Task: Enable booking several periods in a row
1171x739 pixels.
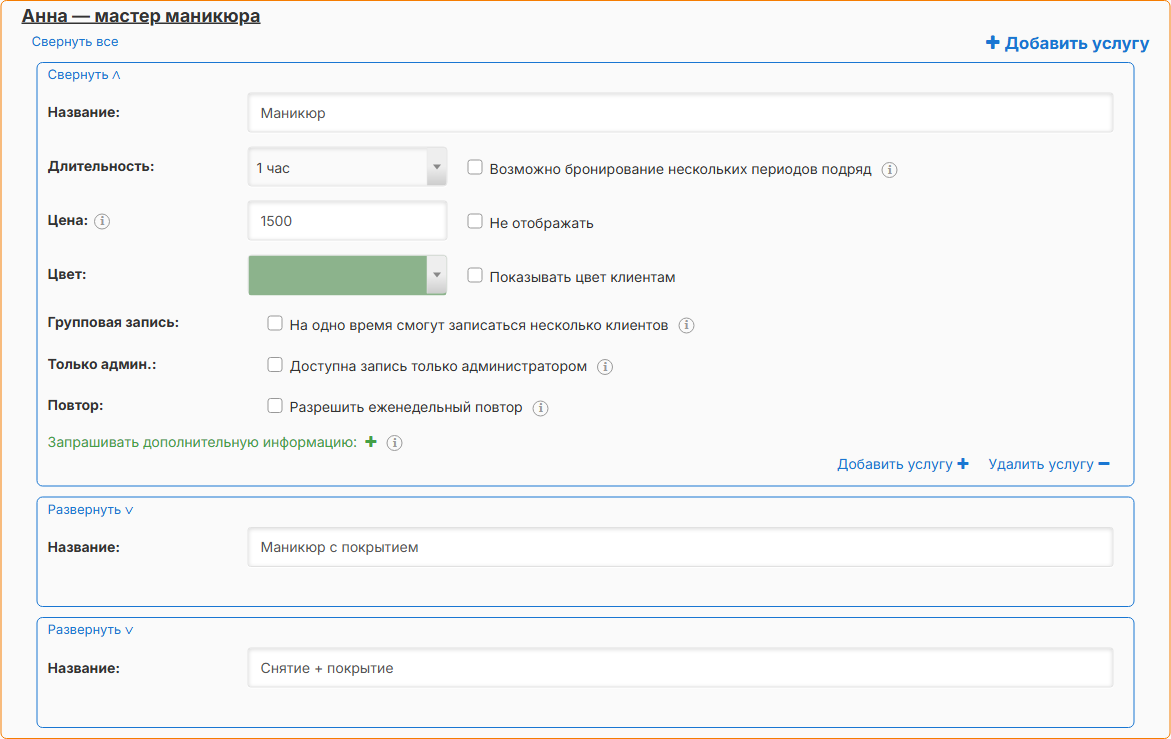Action: (x=475, y=167)
